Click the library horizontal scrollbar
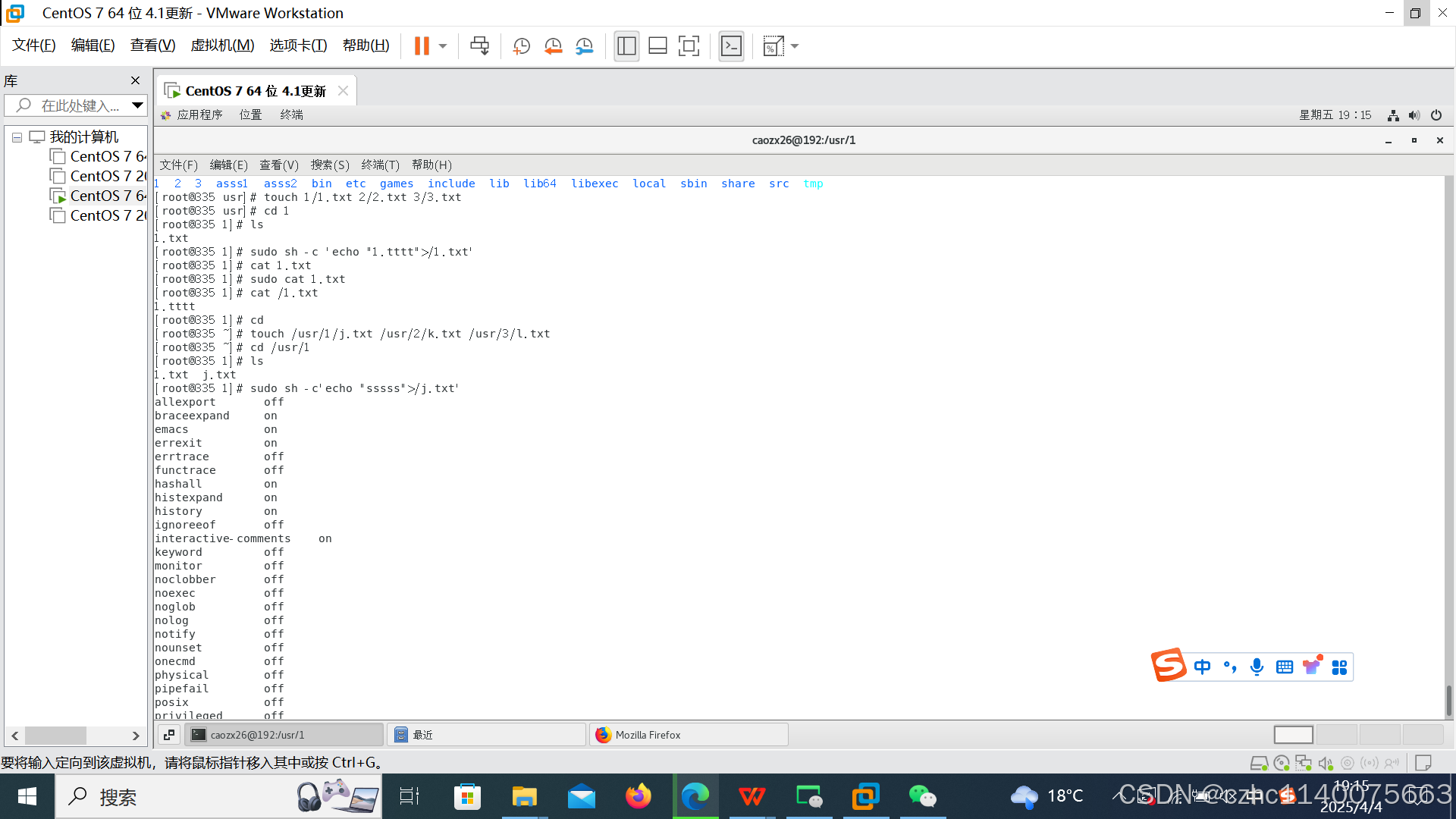1456x819 pixels. click(55, 736)
